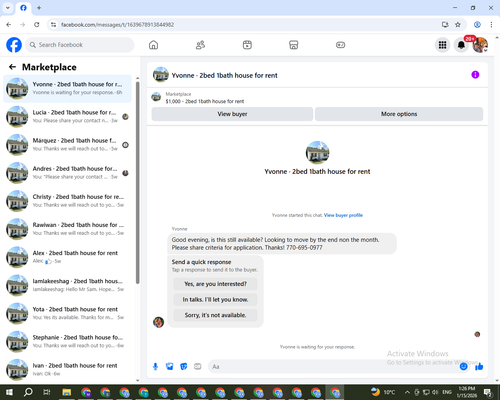Viewport: 500px width, 400px height.
Task: Open the Iamlakeeshag conversation
Action: pyautogui.click(x=67, y=285)
